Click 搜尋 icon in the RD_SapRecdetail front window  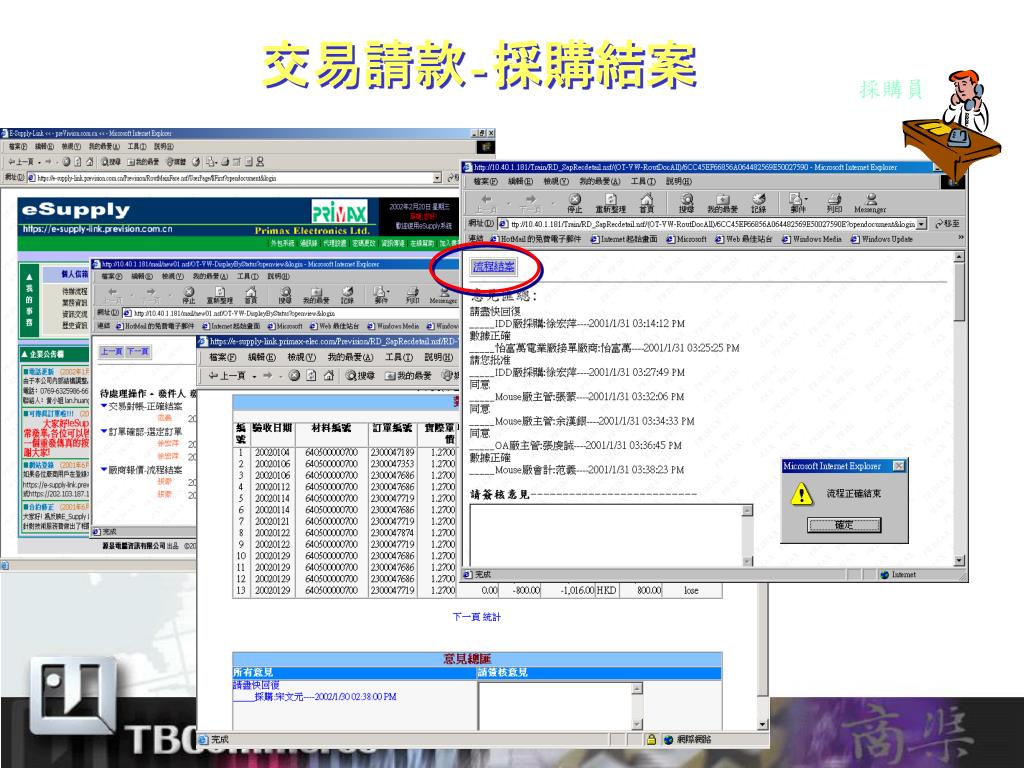(686, 203)
